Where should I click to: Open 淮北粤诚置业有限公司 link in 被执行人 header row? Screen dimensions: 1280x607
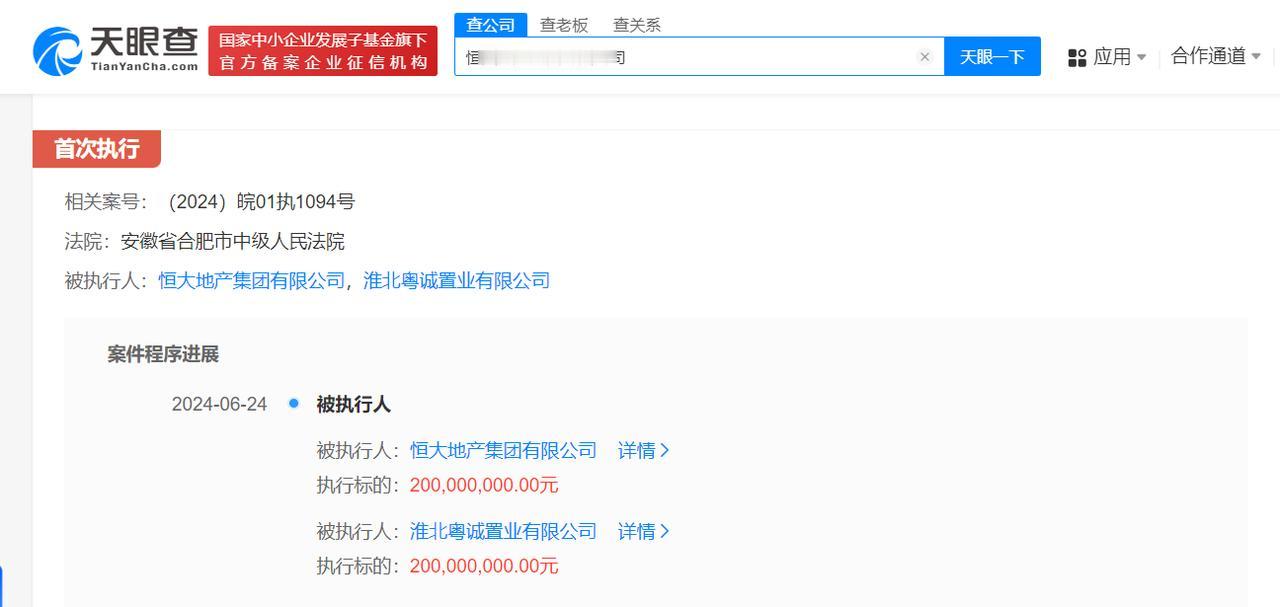457,281
